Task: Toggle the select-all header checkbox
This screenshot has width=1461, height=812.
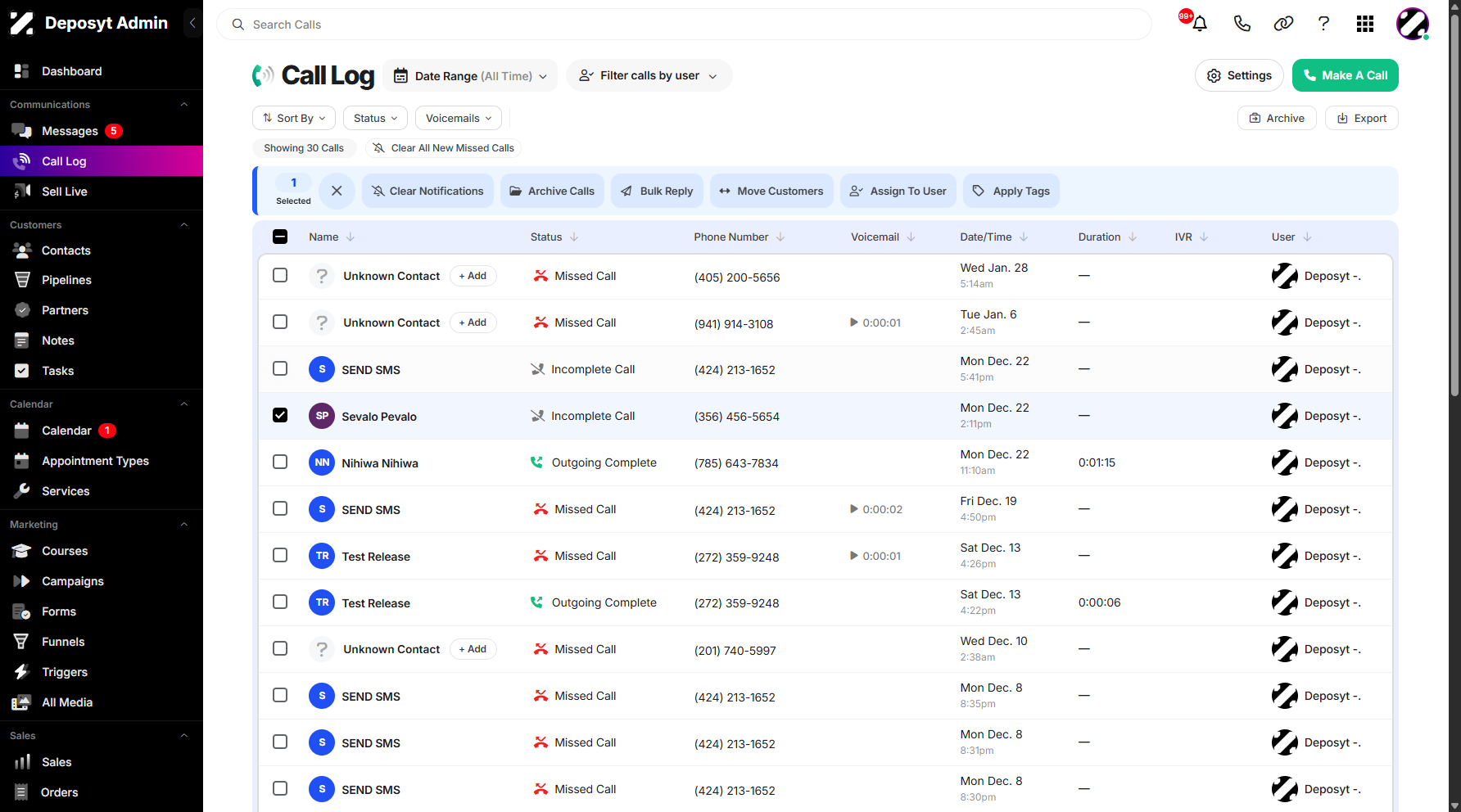Action: pyautogui.click(x=280, y=237)
